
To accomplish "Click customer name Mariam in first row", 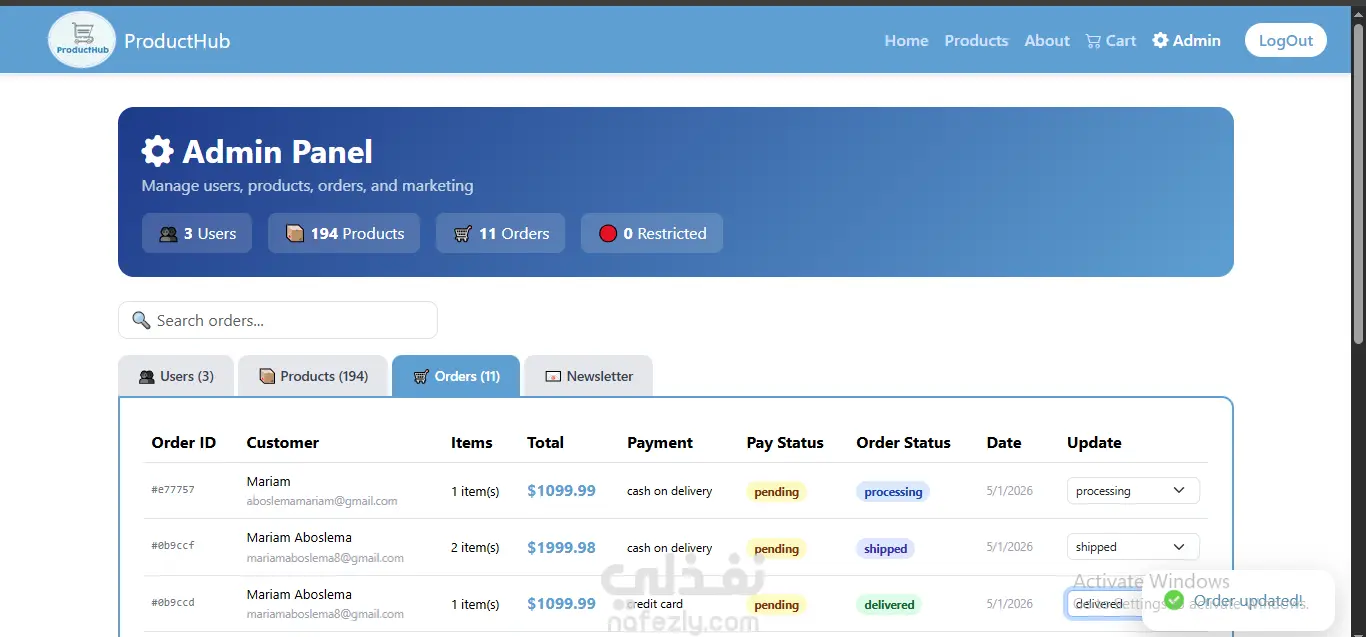I will pyautogui.click(x=269, y=481).
